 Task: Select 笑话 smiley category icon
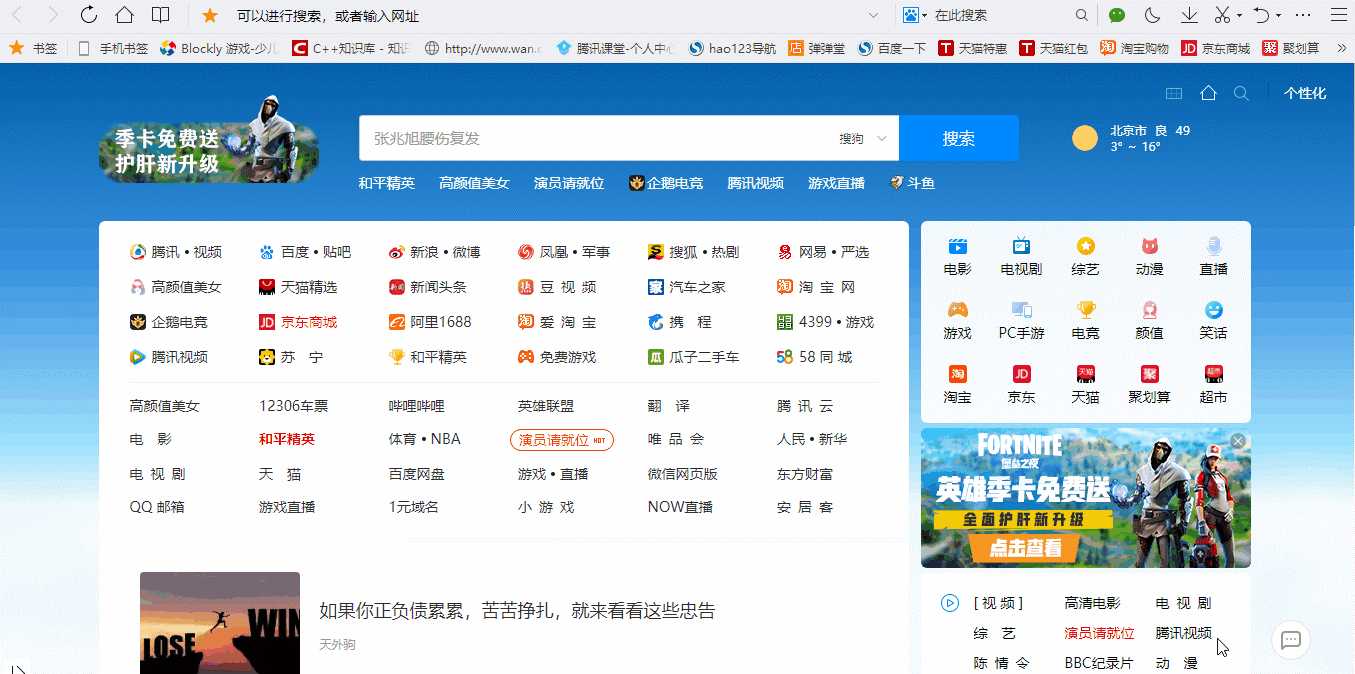[1213, 321]
